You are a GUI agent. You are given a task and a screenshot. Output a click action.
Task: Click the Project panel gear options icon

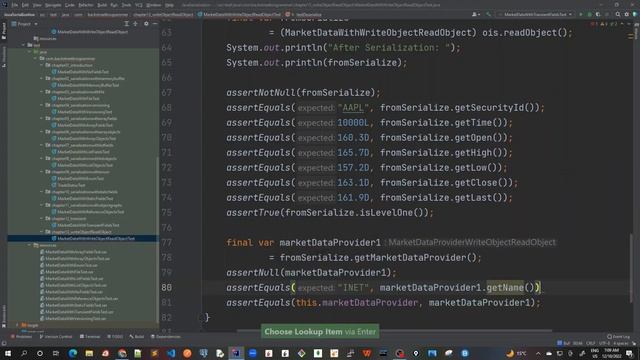click(146, 24)
